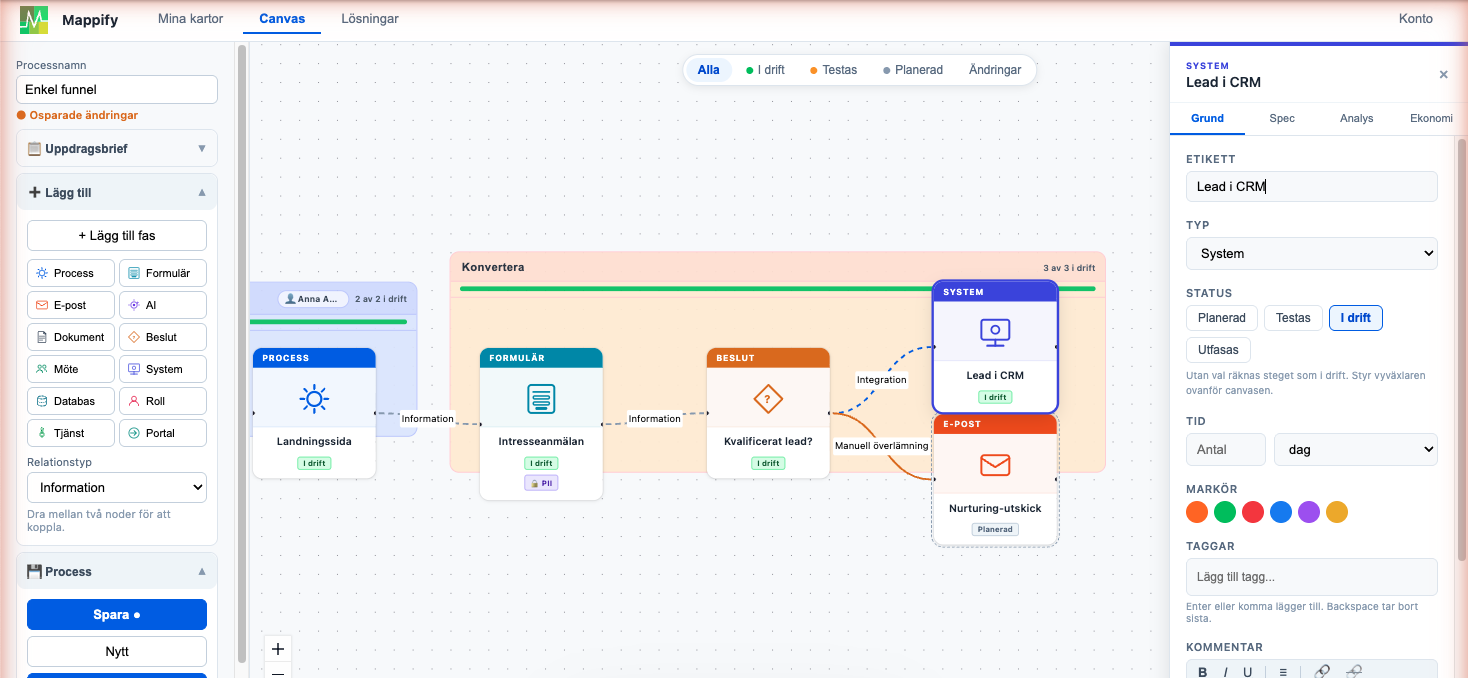Add a Tjänst node from the palette
Viewport: 1468px width, 678px height.
(71, 433)
